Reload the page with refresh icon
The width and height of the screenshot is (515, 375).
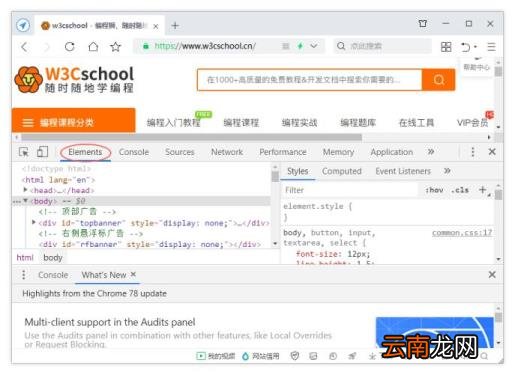click(70, 47)
